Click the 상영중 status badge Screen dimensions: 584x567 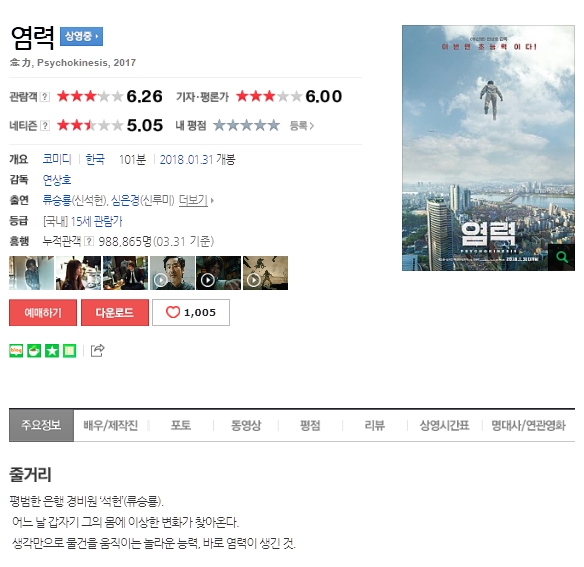click(x=81, y=36)
